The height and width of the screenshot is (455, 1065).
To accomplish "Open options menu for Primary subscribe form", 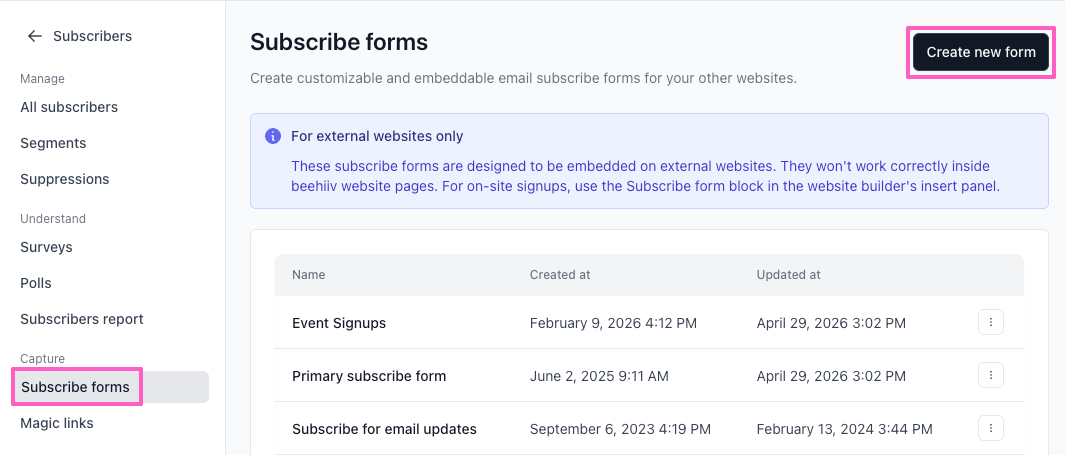I will (x=991, y=376).
